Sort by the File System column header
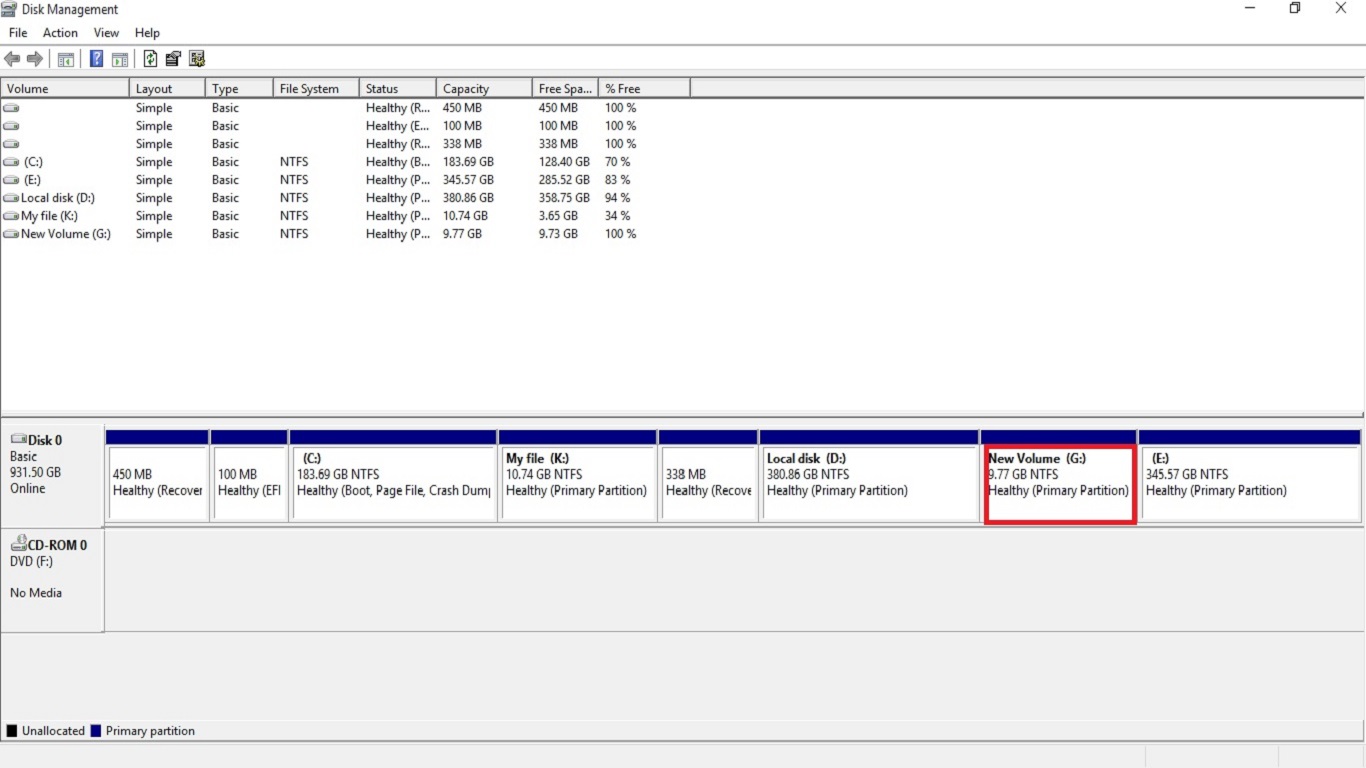1366x768 pixels. click(x=316, y=89)
